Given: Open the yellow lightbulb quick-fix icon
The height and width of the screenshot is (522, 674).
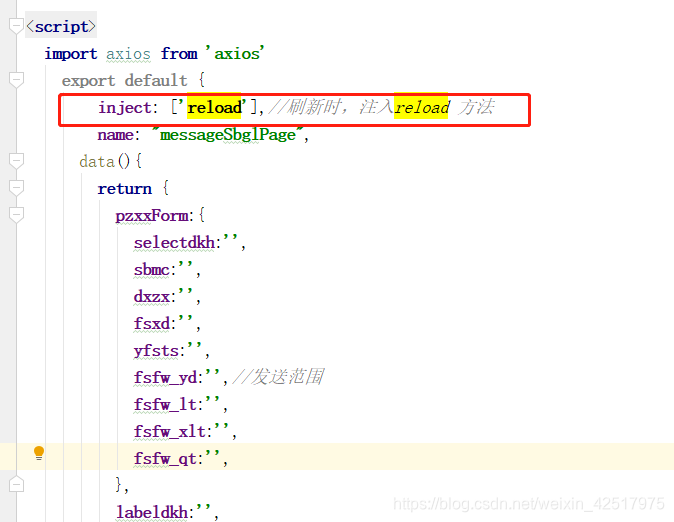Looking at the screenshot, I should [39, 453].
